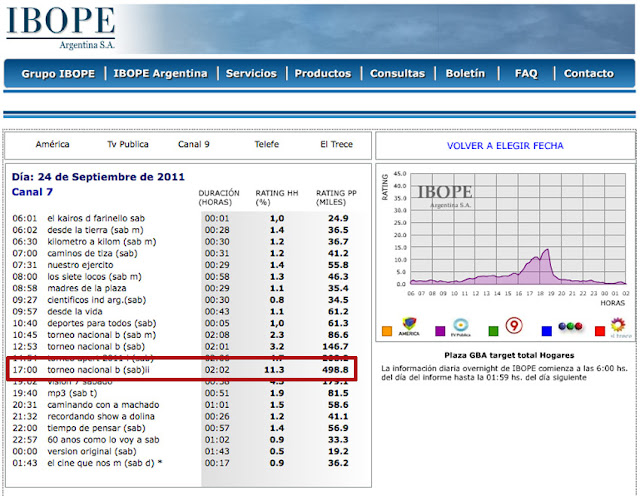The image size is (640, 496).
Task: Switch to the Telefe channel tab
Action: click(x=267, y=144)
